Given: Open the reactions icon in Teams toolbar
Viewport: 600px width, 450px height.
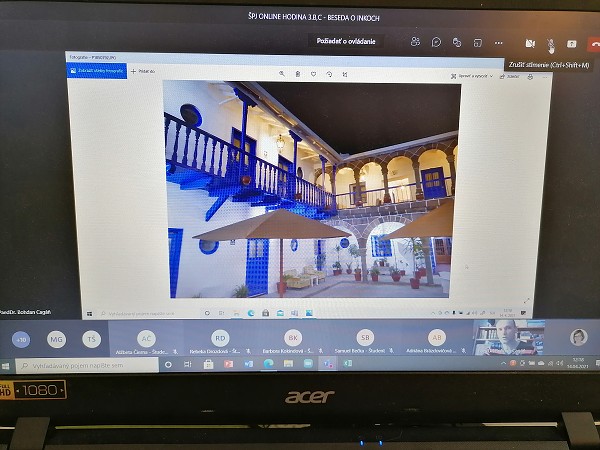Looking at the screenshot, I should pos(457,42).
